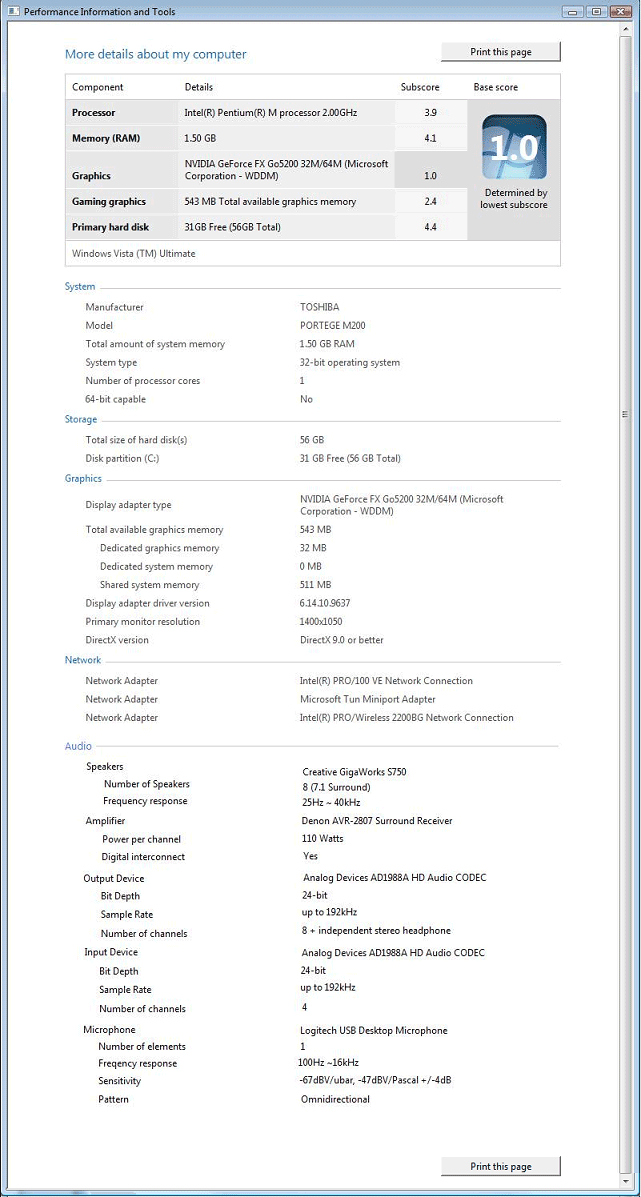Select the Primary hard disk component row
641x1197 pixels.
tap(110, 227)
